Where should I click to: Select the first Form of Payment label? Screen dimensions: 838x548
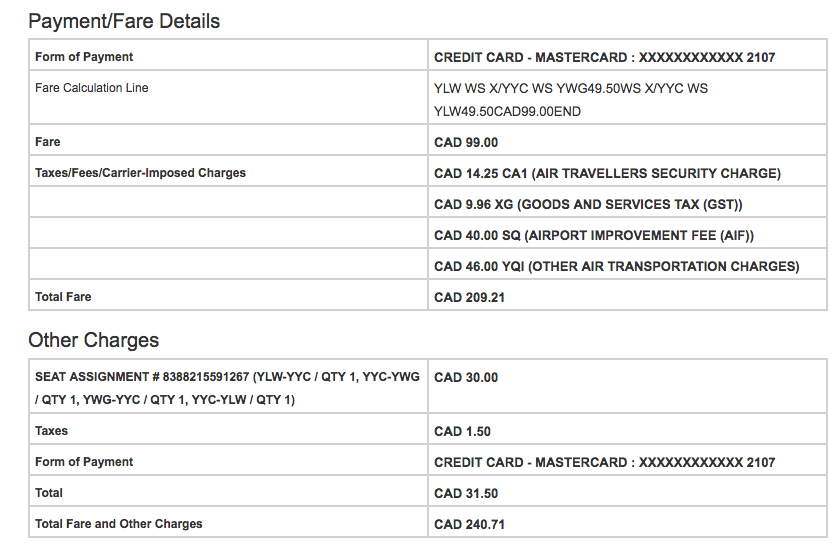pyautogui.click(x=84, y=57)
